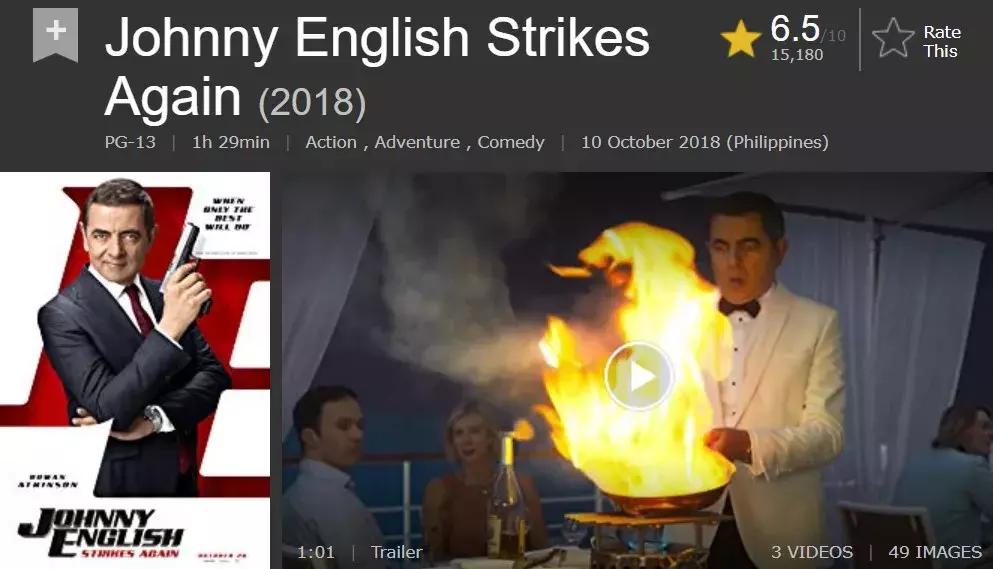Open the Action genre link
Screen dimensions: 993x569
pos(331,142)
